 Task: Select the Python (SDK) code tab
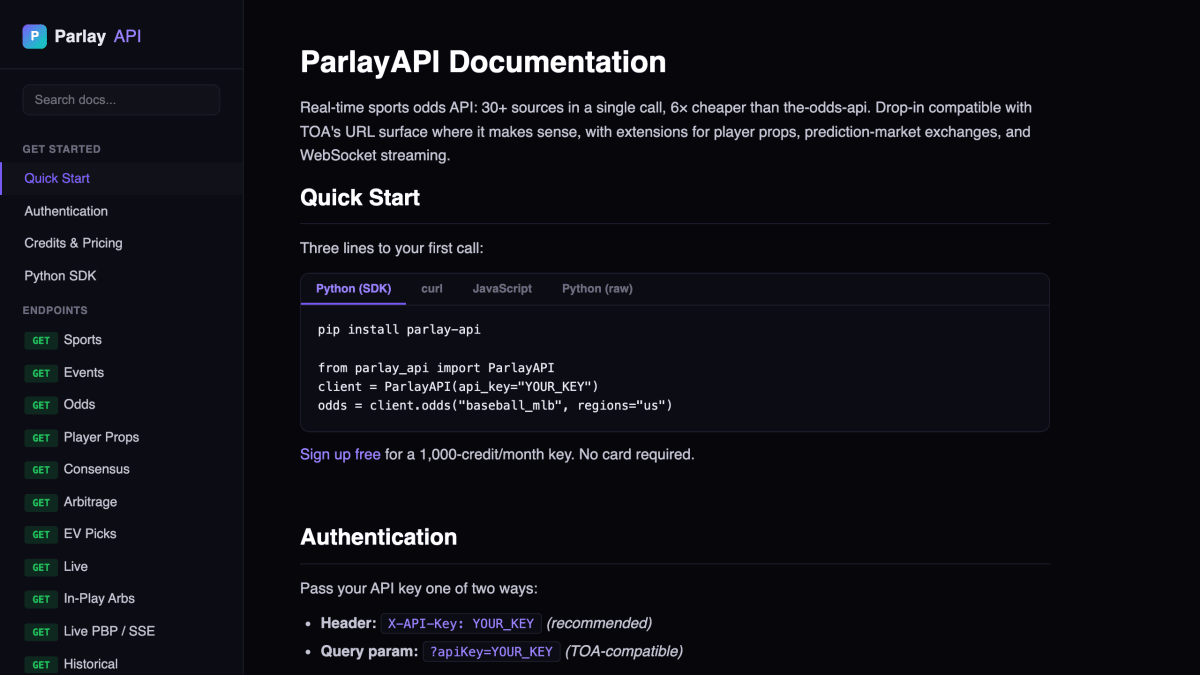[353, 289]
